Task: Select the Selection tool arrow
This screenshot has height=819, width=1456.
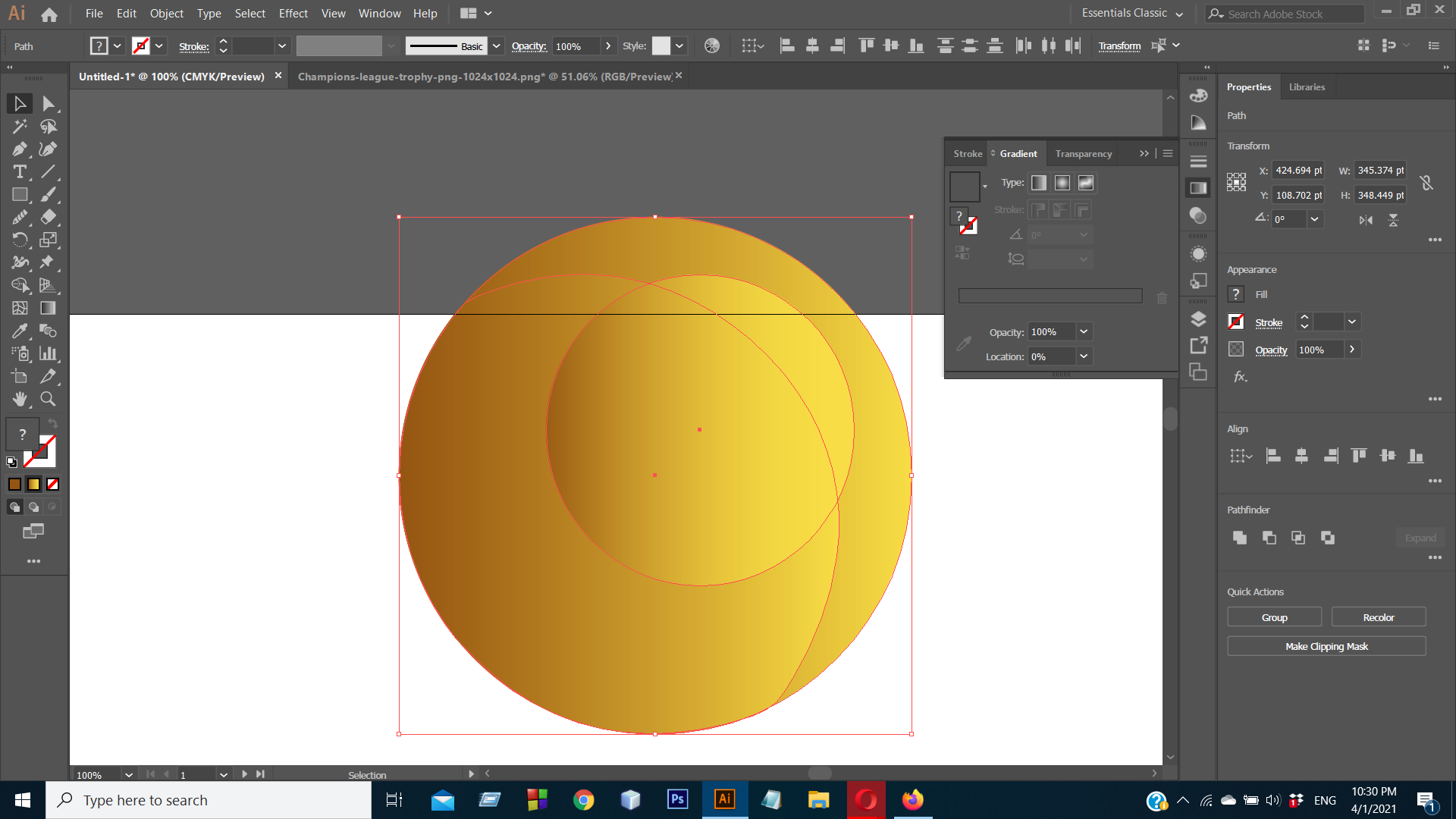Action: tap(20, 104)
